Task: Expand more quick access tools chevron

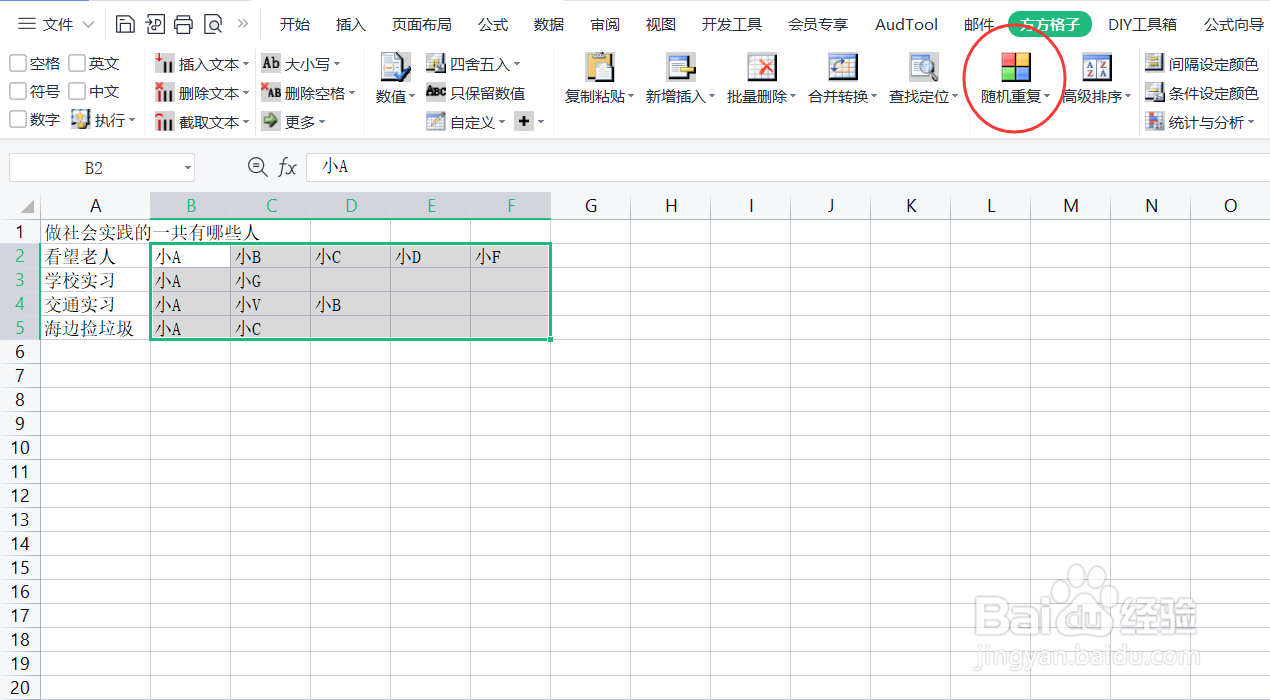Action: (242, 23)
